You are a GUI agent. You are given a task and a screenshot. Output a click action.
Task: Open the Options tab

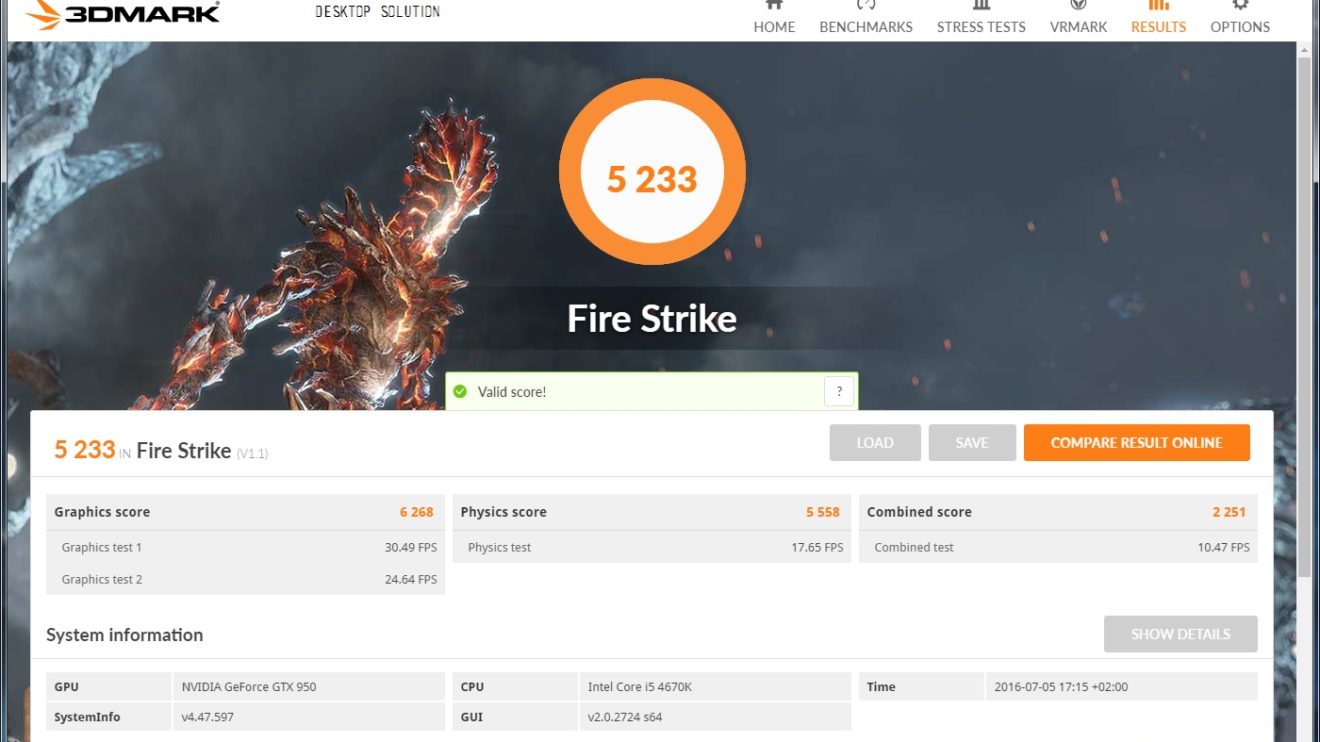click(x=1240, y=18)
